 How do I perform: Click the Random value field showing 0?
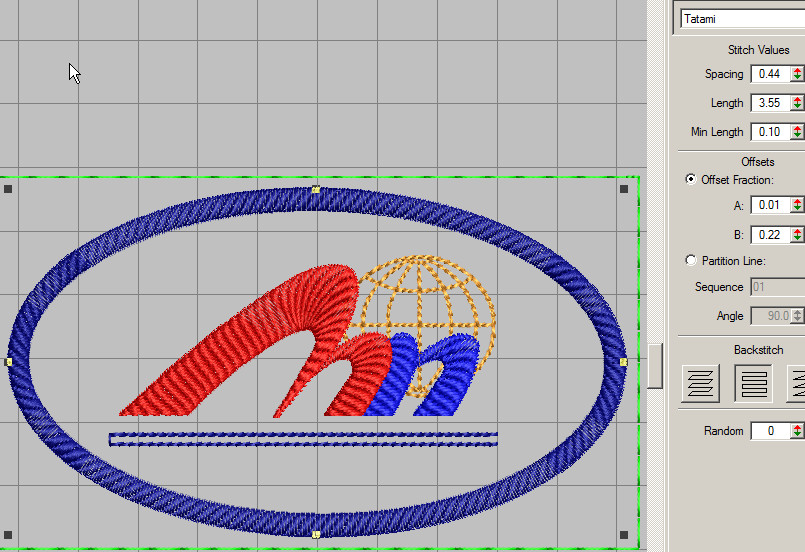click(x=770, y=431)
